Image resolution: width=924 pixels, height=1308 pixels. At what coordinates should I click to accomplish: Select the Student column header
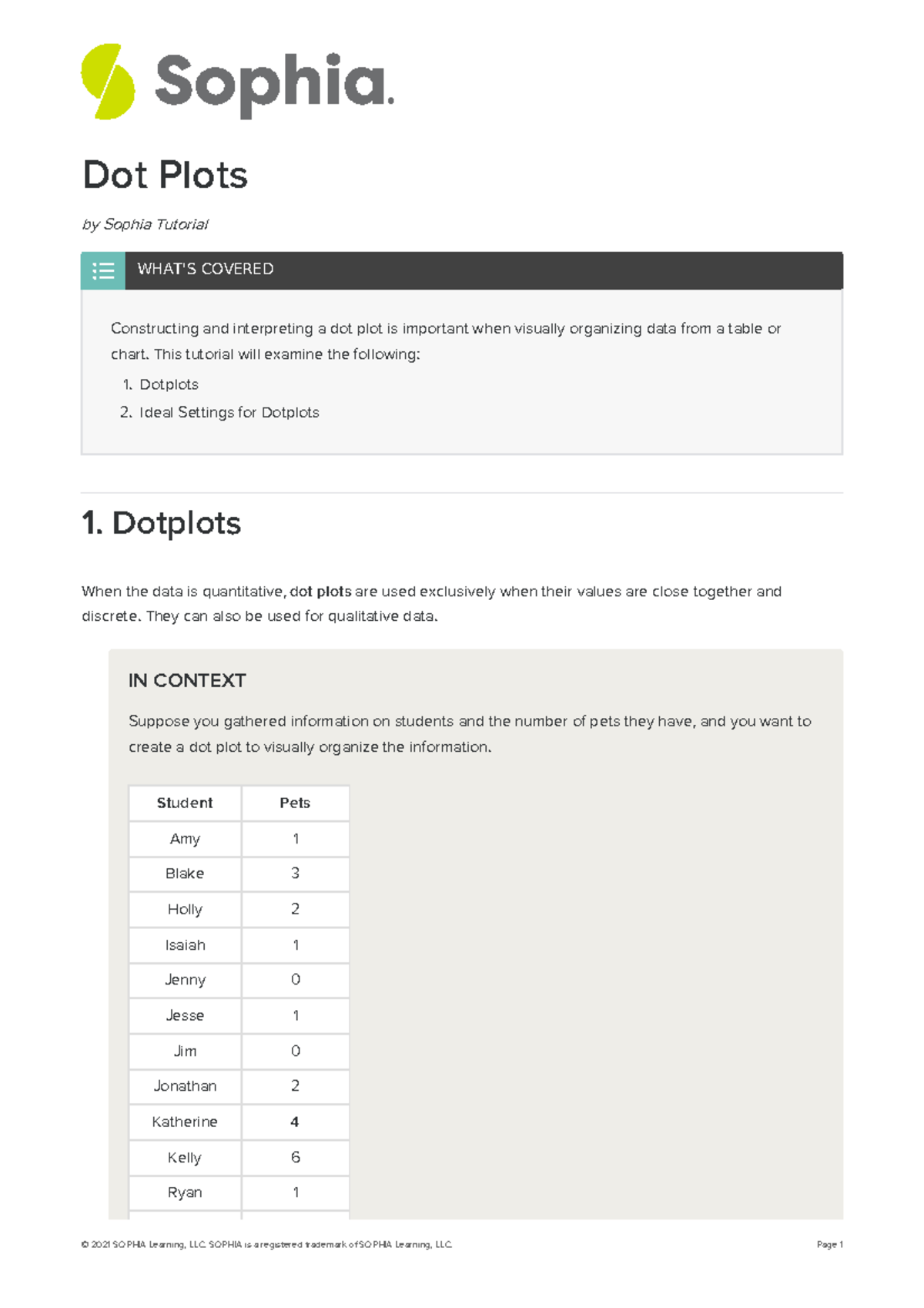click(x=185, y=803)
